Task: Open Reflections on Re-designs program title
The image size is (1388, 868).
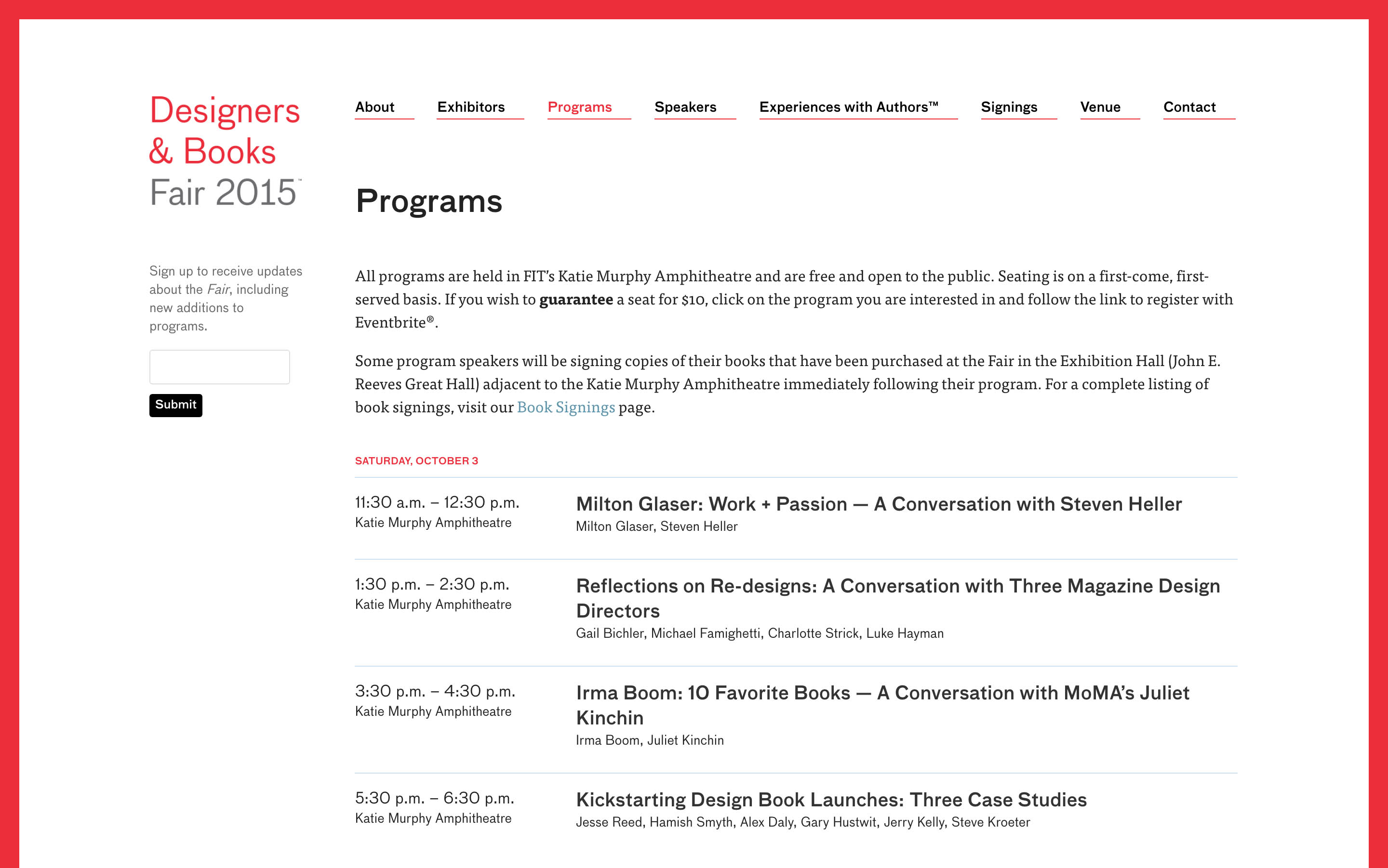Action: coord(897,598)
